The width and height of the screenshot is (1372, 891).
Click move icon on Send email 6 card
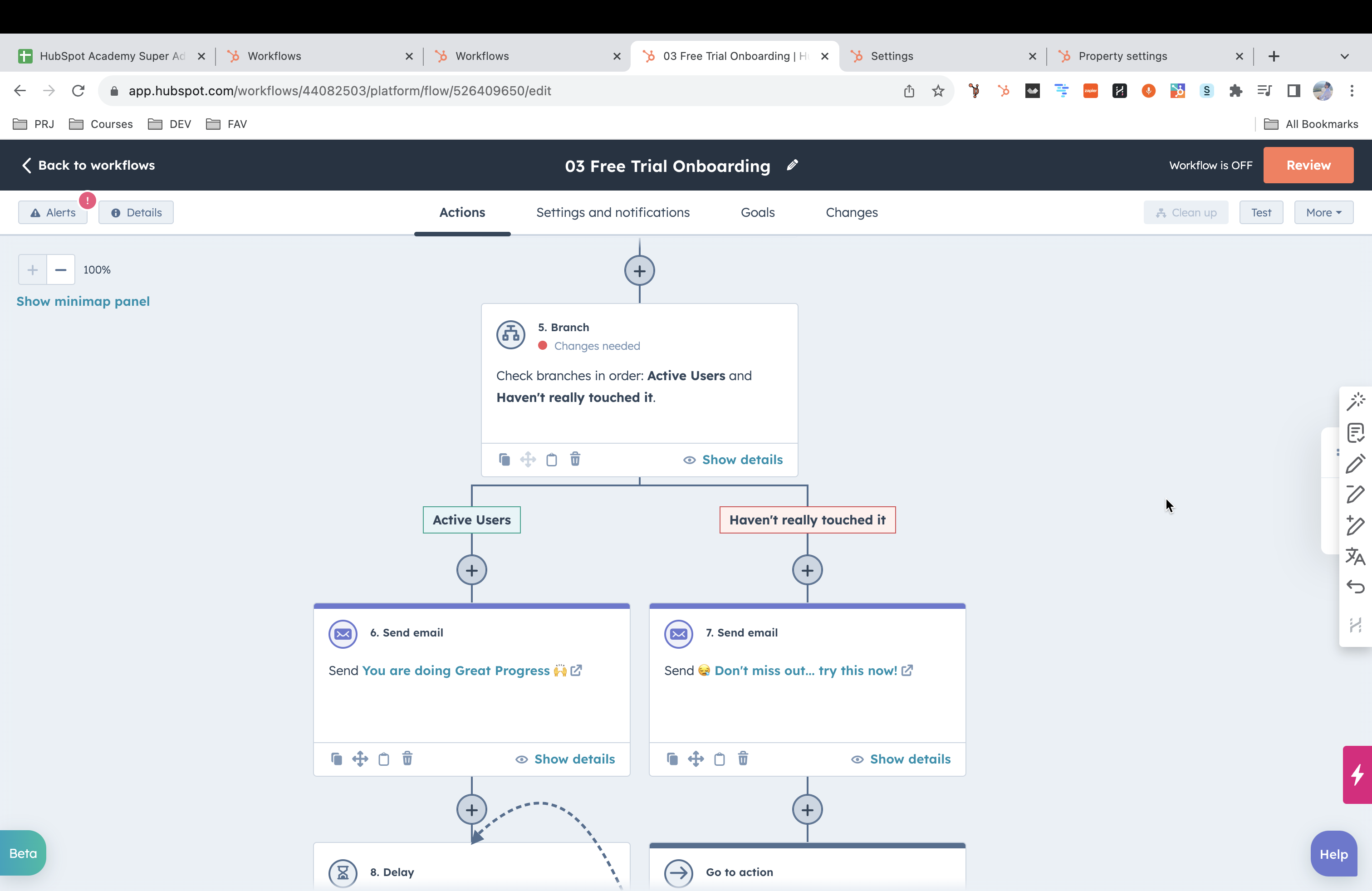360,759
